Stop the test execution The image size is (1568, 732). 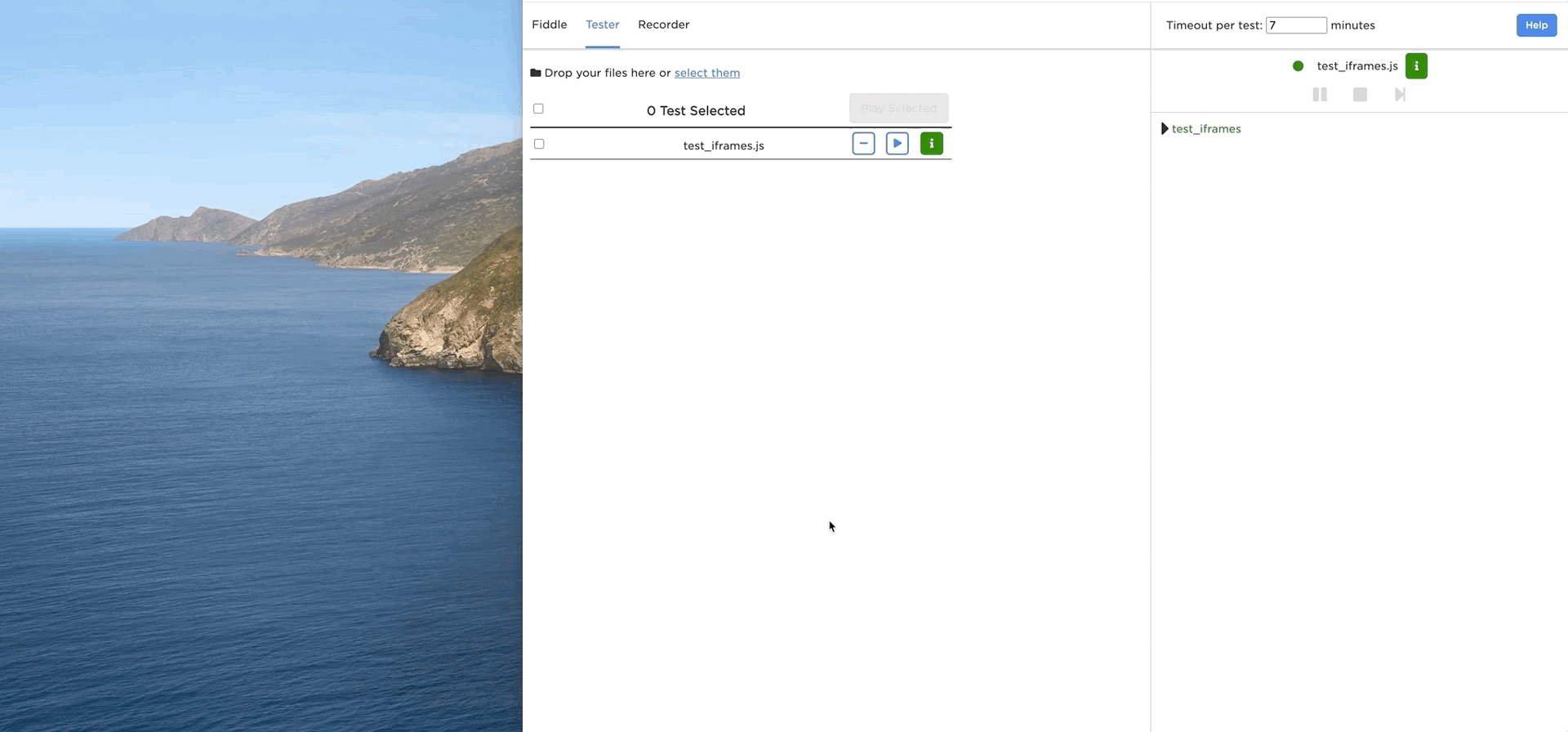[1360, 95]
